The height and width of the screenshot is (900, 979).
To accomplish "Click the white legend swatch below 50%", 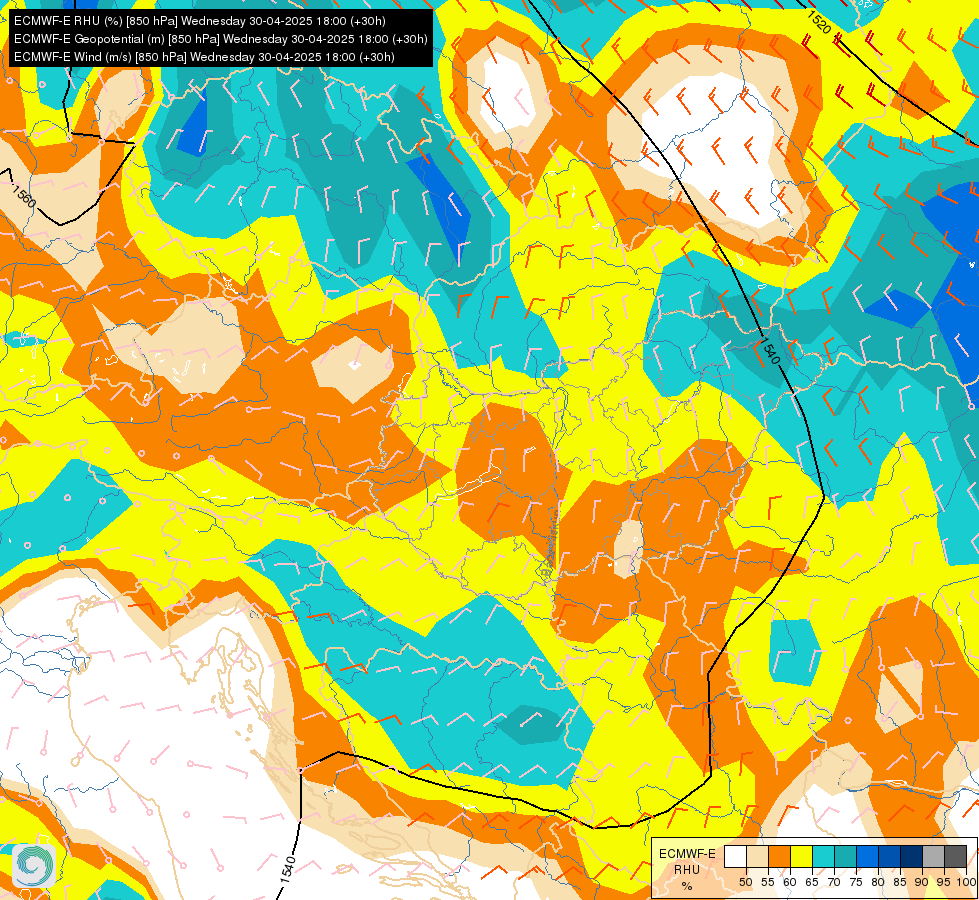I will coord(735,856).
